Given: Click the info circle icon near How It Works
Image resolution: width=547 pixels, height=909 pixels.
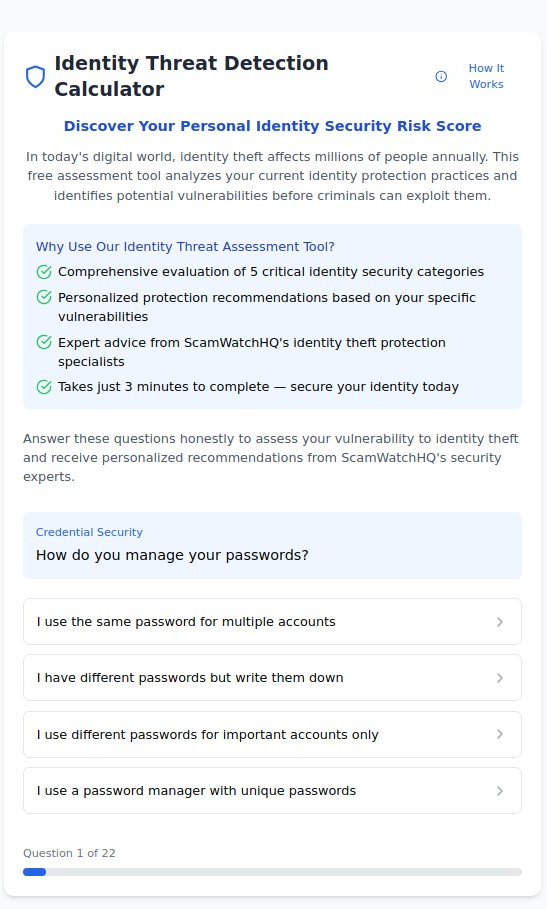Looking at the screenshot, I should tap(441, 77).
